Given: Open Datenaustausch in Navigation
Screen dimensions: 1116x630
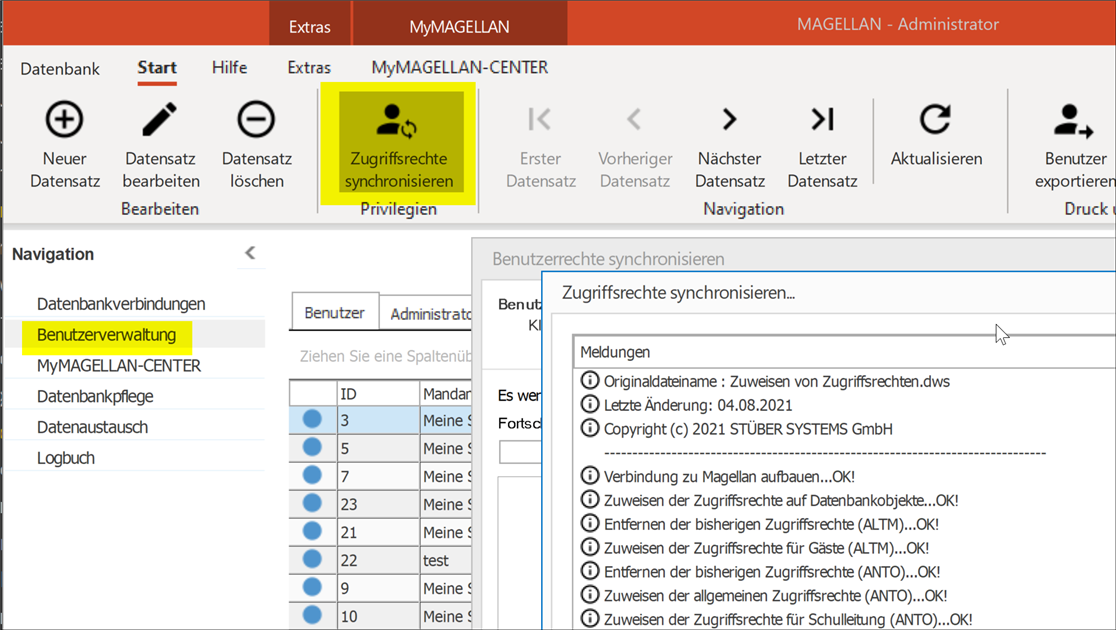Looking at the screenshot, I should [x=93, y=427].
